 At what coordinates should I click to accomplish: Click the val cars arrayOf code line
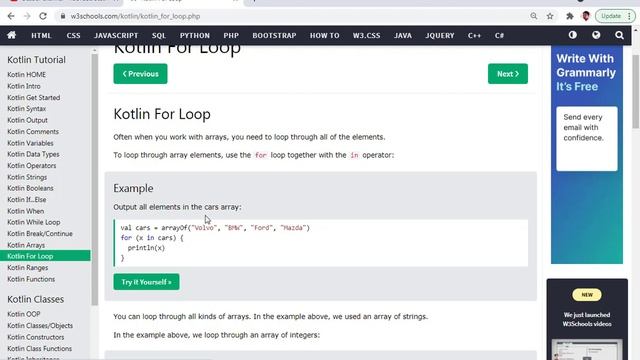coord(215,228)
